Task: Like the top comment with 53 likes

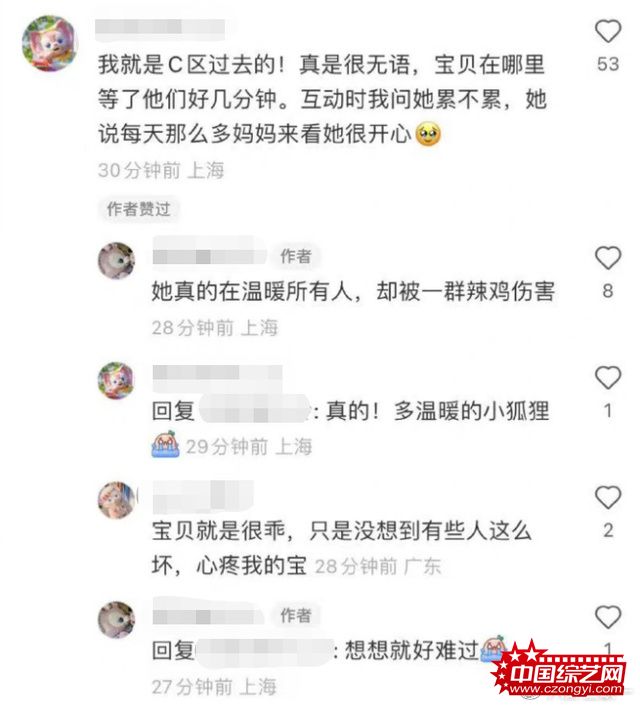Action: tap(607, 31)
